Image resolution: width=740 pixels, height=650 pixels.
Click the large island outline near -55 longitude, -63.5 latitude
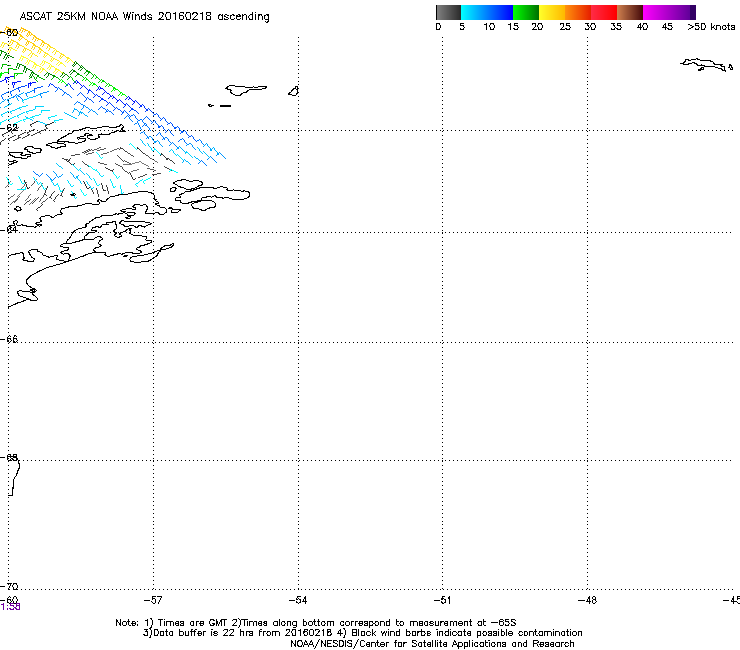[x=210, y=194]
